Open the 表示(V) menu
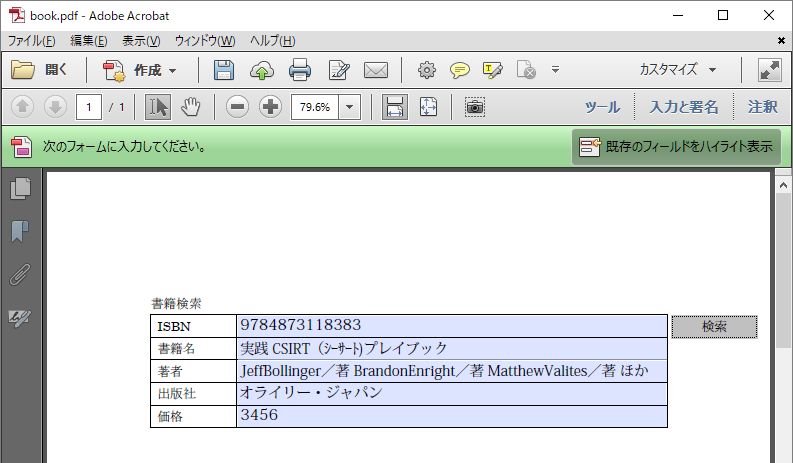 140,40
